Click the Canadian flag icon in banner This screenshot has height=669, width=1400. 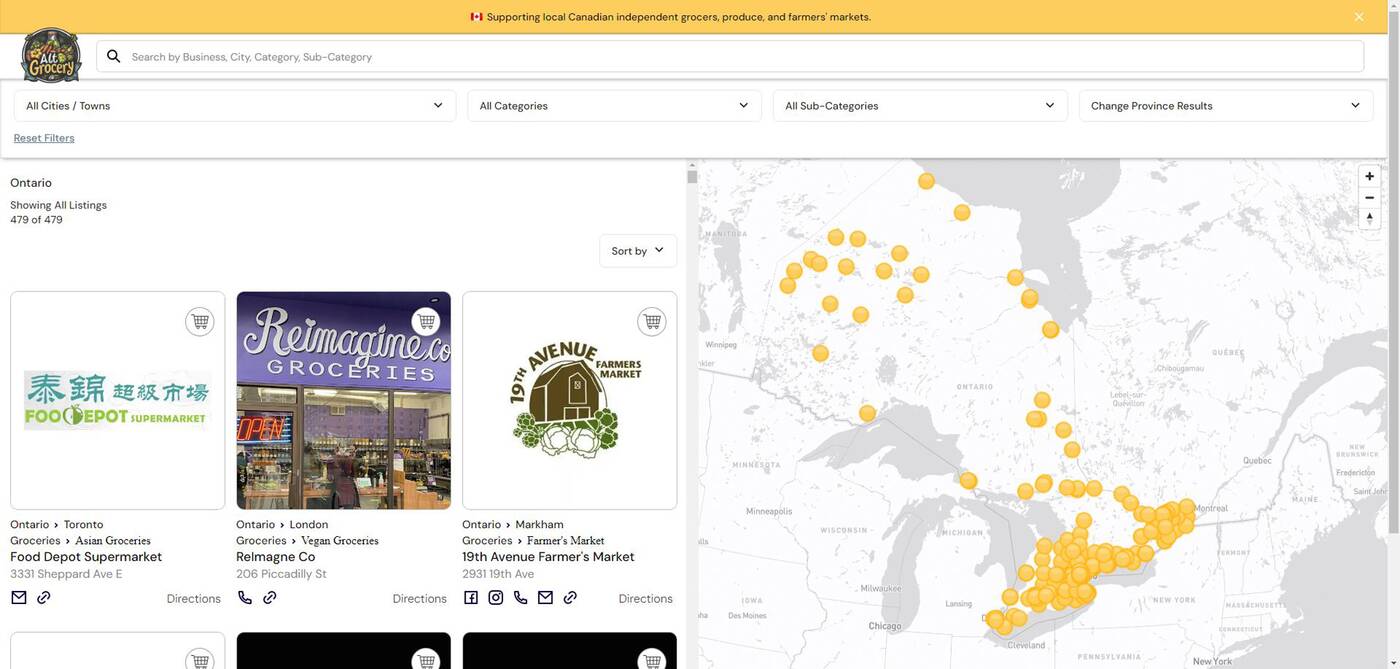point(476,17)
